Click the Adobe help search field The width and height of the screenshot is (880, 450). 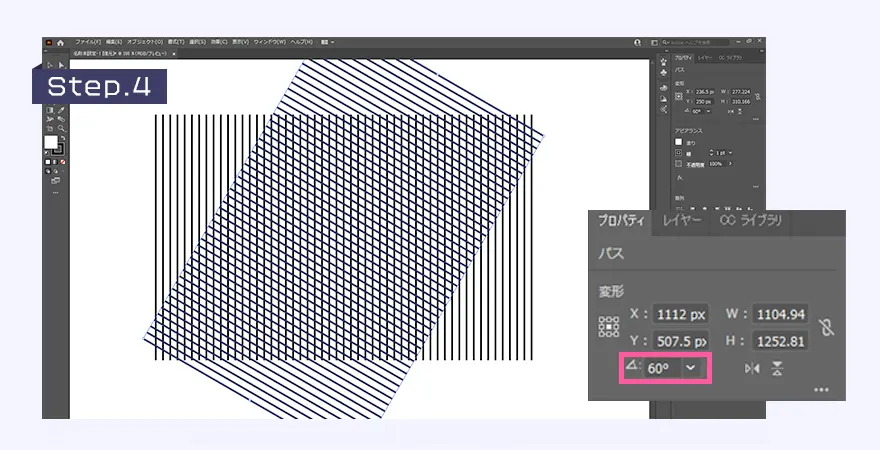695,43
